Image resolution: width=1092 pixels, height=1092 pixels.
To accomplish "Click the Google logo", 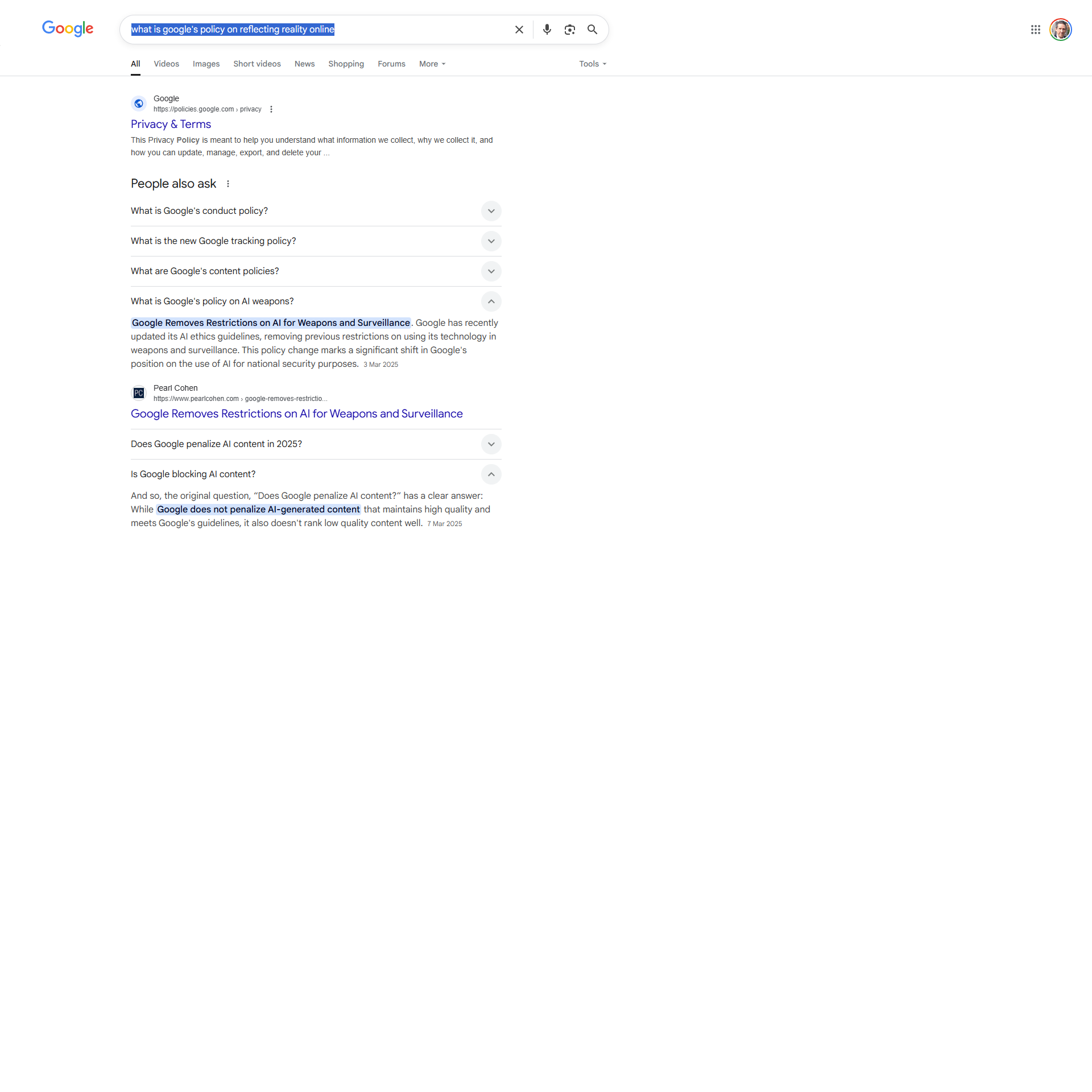I will (x=68, y=29).
